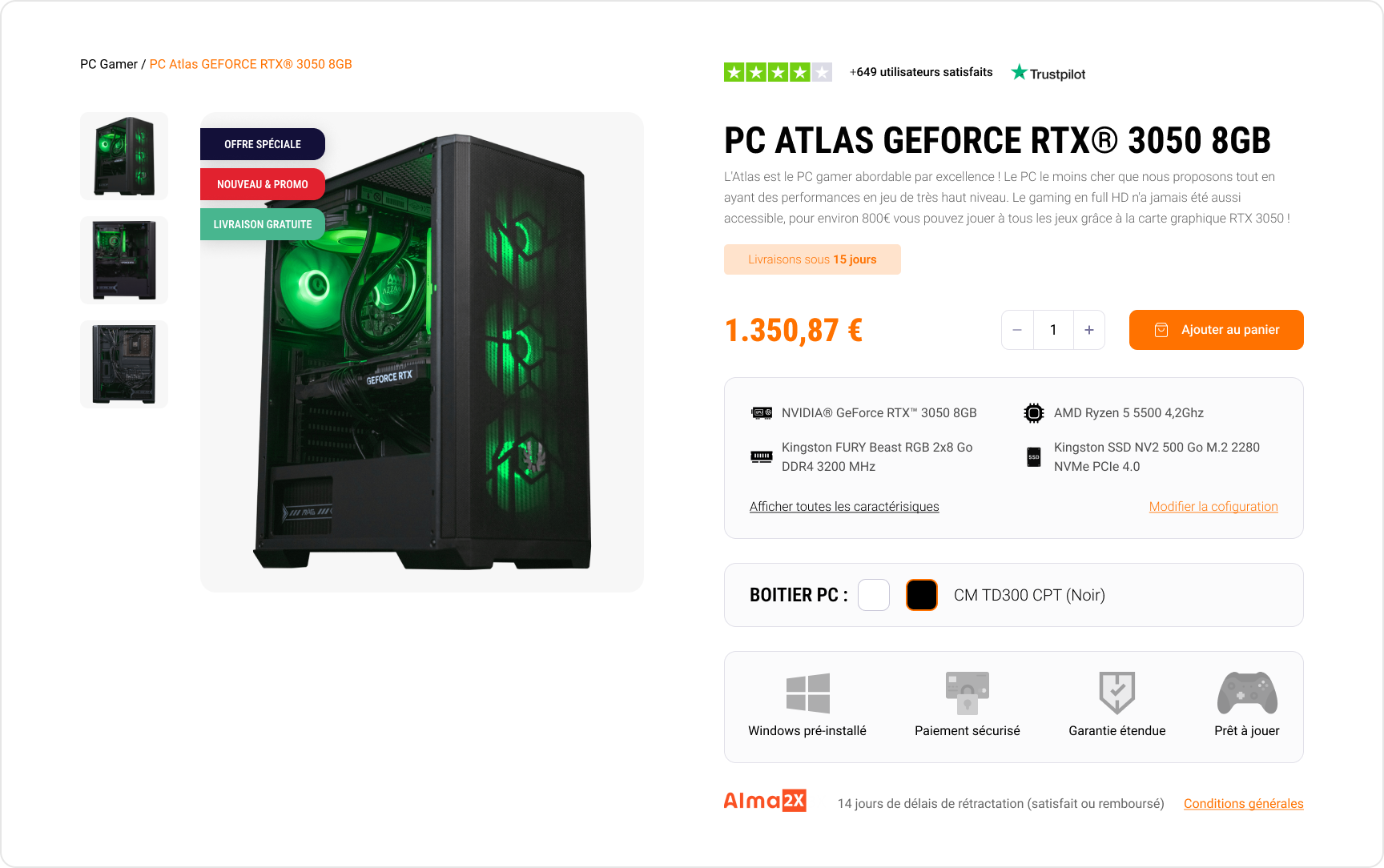Click the Windows pré-installé logo icon
This screenshot has height=868, width=1384.
pos(807,693)
